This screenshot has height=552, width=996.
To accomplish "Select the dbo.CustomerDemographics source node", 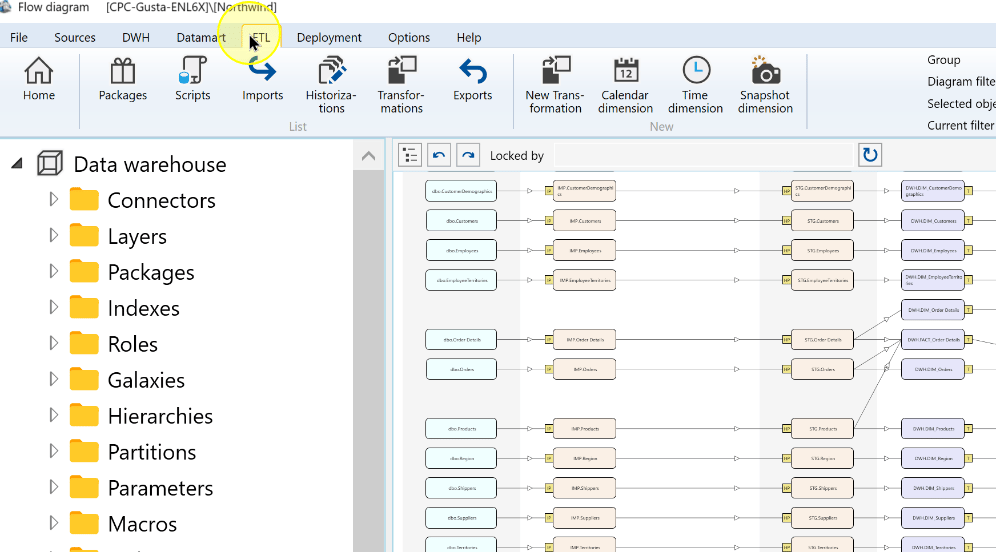I will (461, 191).
